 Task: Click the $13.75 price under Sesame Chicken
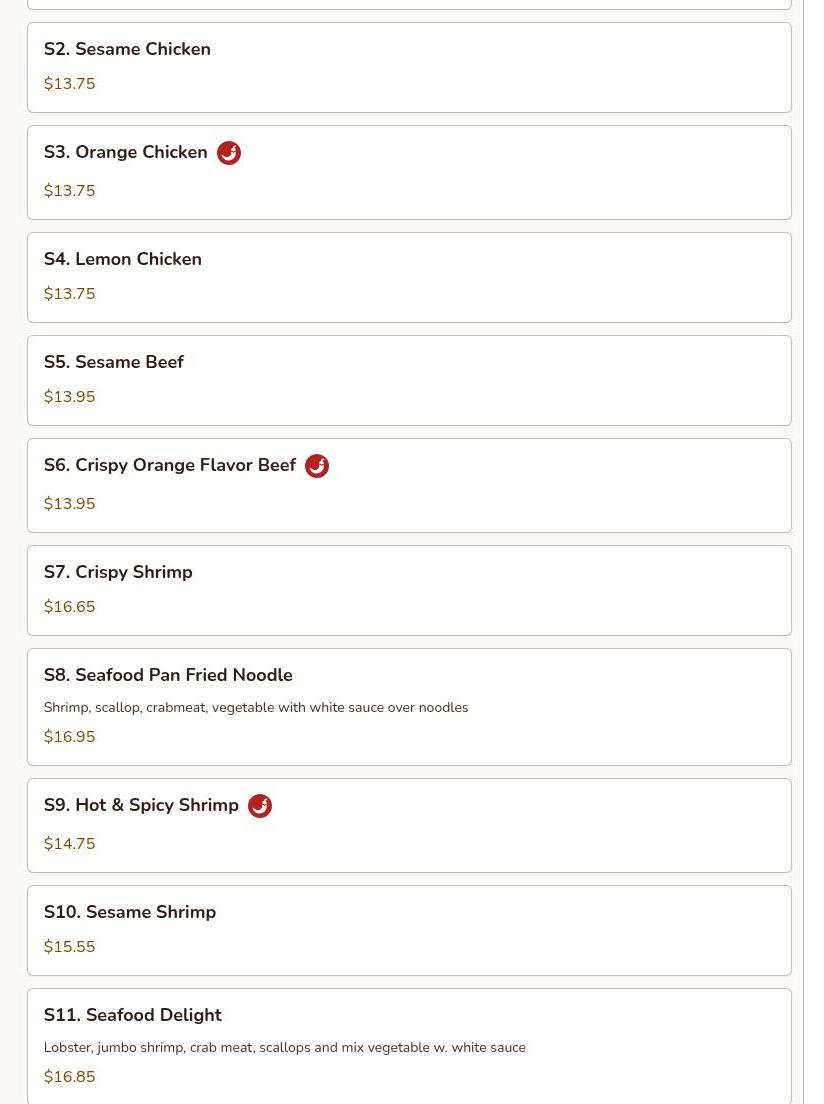(69, 83)
